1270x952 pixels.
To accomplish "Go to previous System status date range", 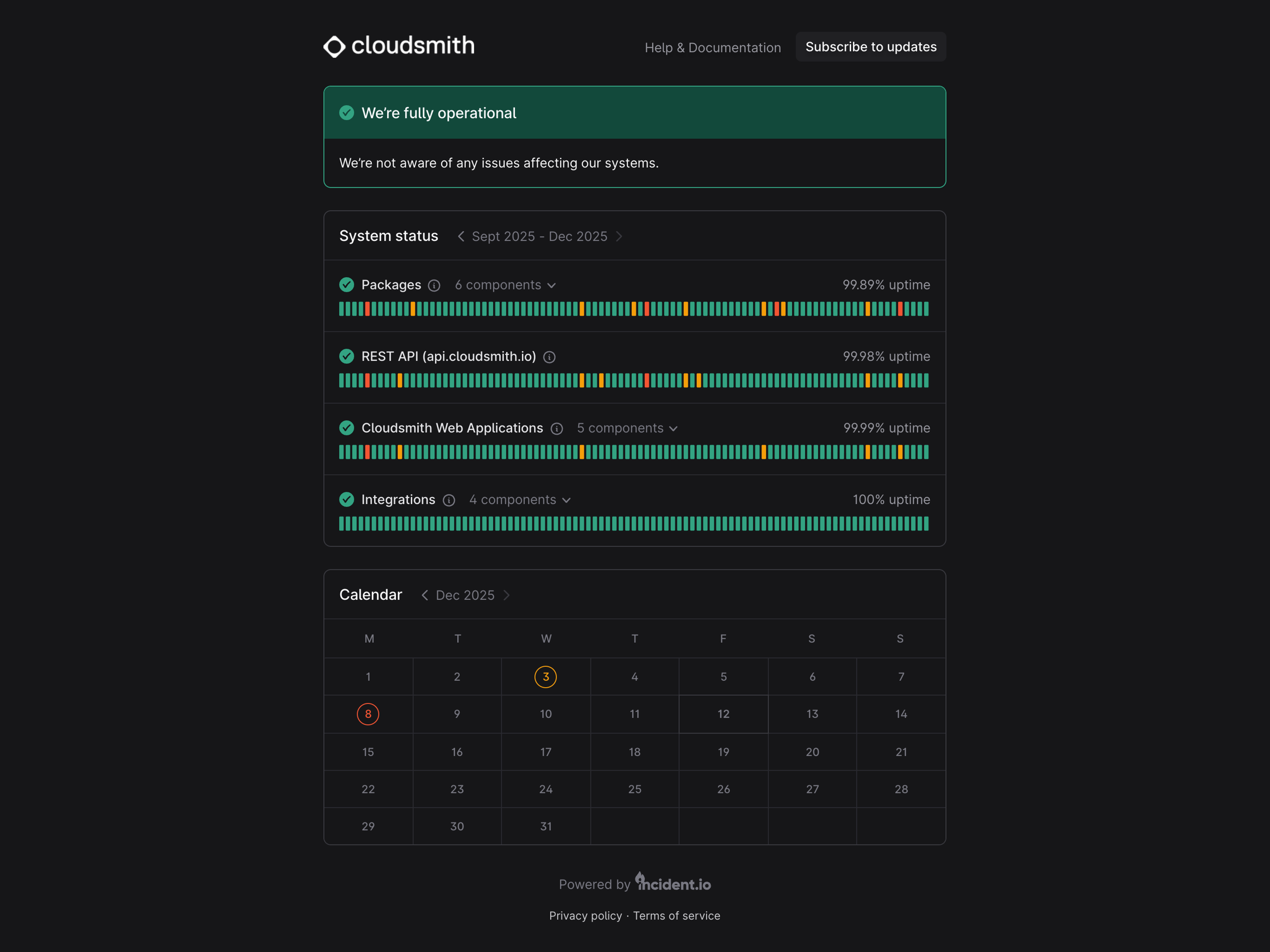I will [x=460, y=236].
